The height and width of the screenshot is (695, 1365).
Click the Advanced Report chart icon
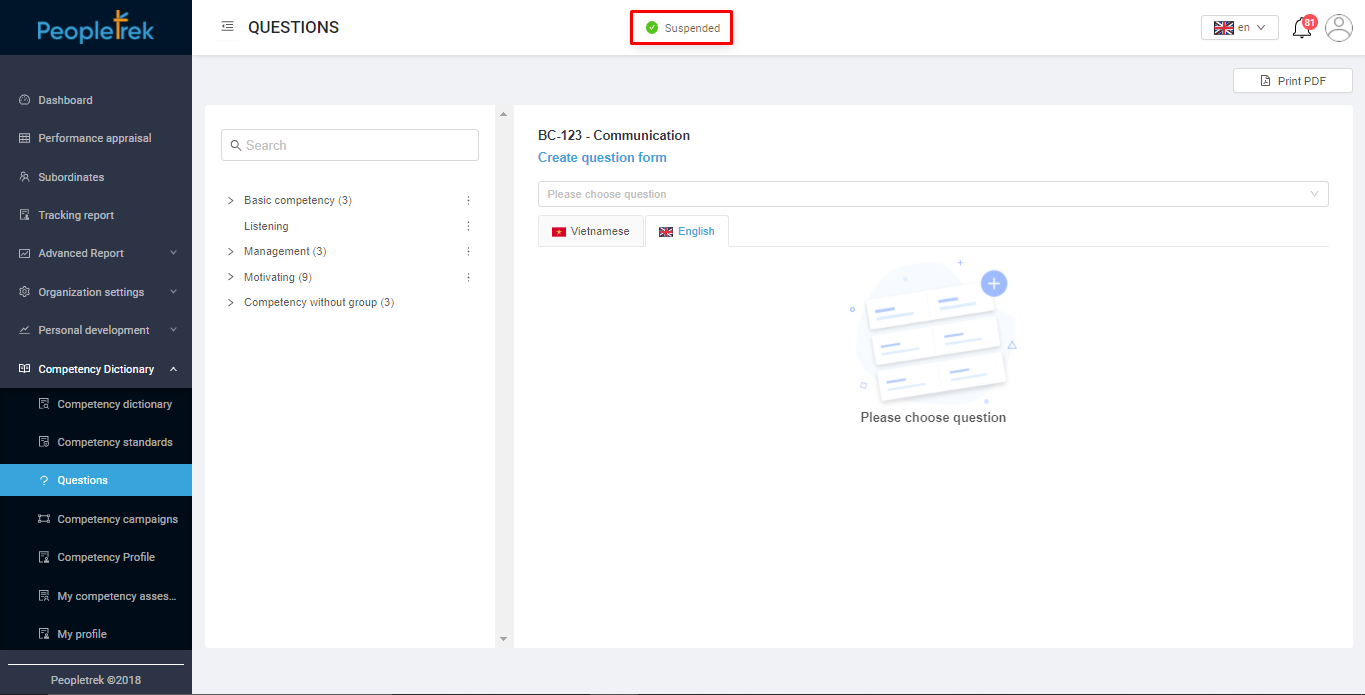point(25,253)
